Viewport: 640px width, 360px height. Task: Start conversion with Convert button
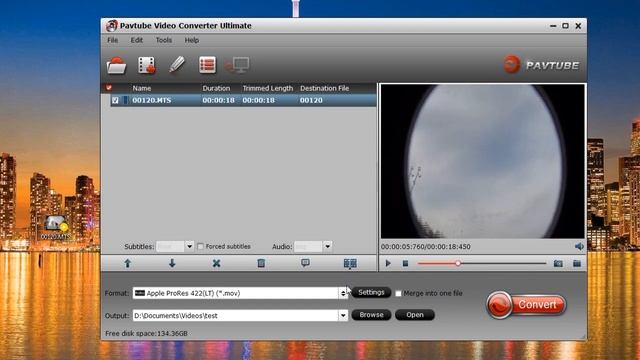[x=527, y=305]
